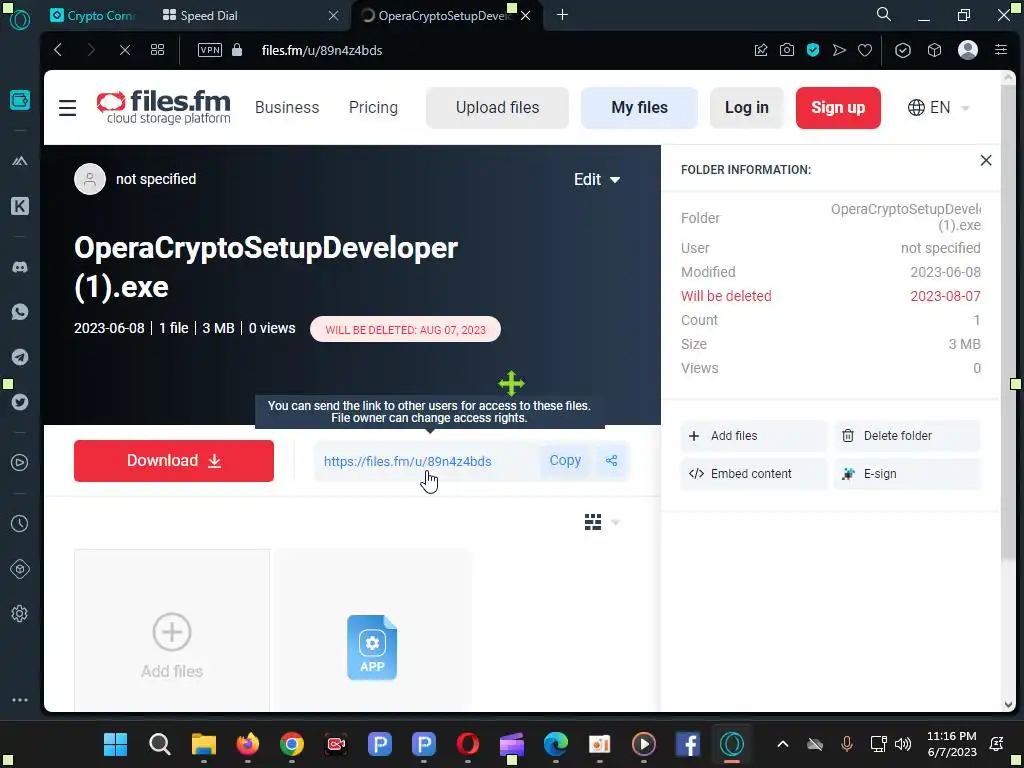Click Delete folder button
The image size is (1024, 768).
[x=907, y=436]
